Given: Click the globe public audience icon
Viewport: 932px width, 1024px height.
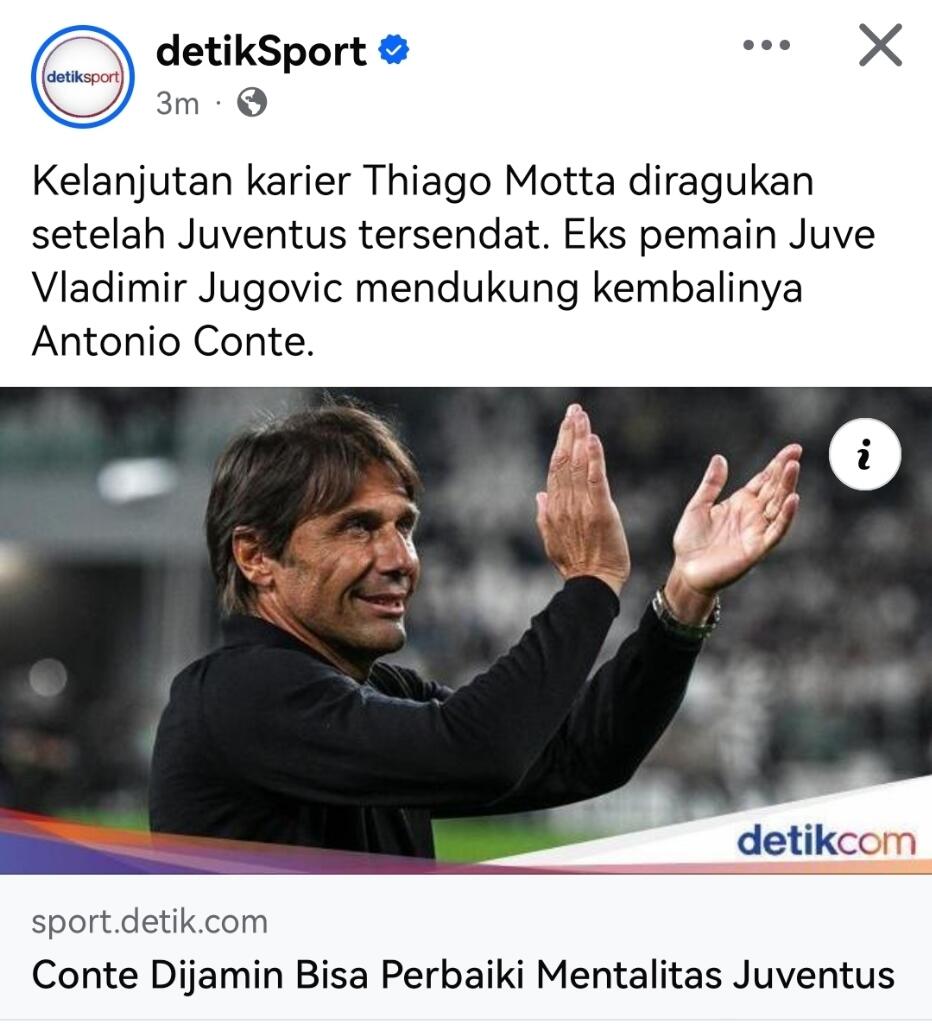Looking at the screenshot, I should [x=252, y=103].
